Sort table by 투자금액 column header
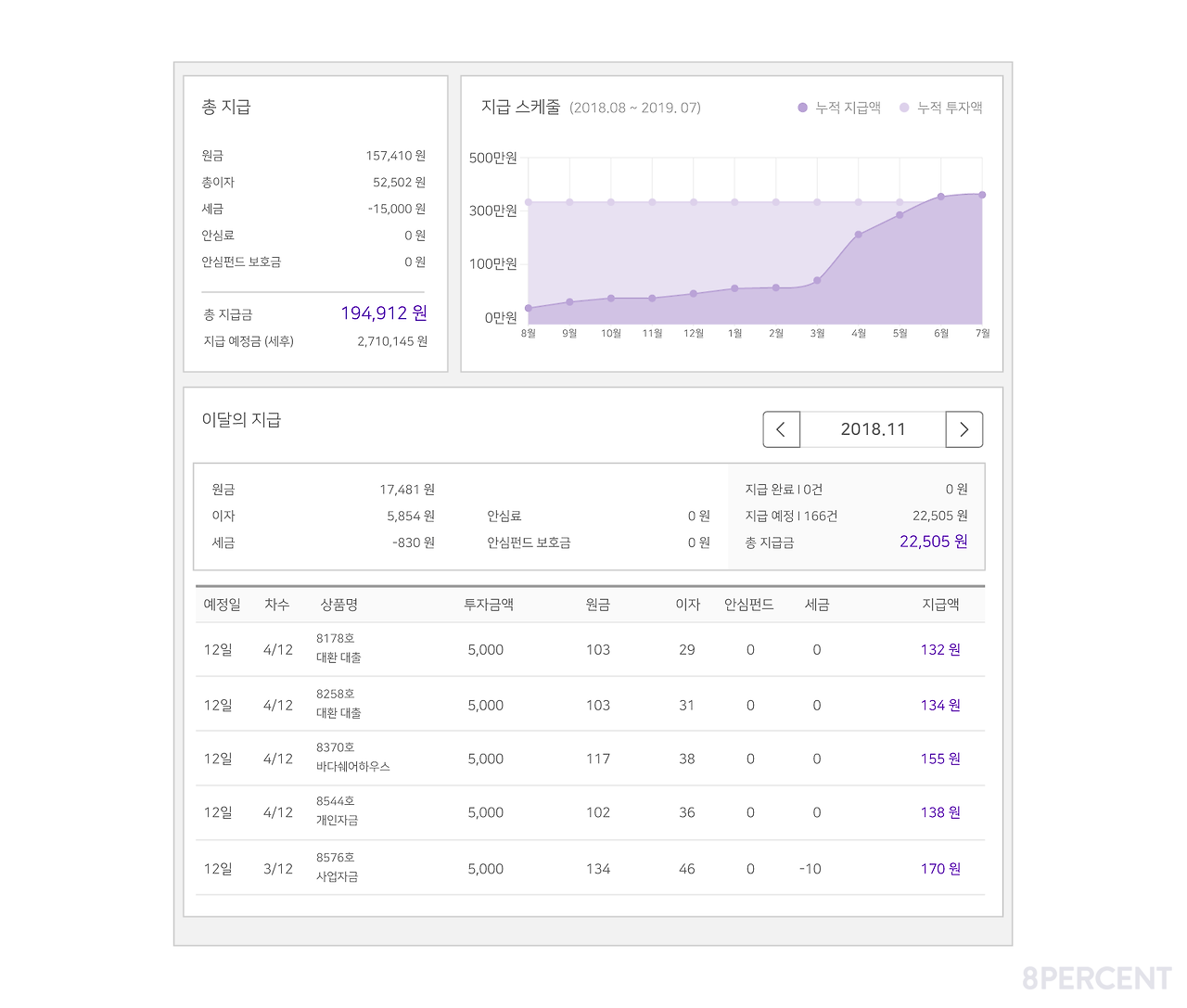 pyautogui.click(x=489, y=605)
